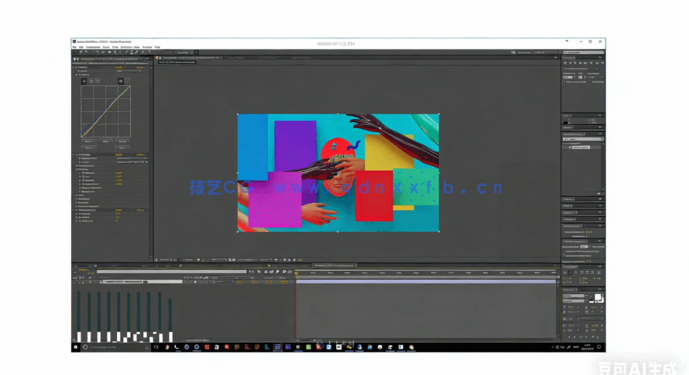Select the Clone Stamp tool
The height and width of the screenshot is (375, 689).
(x=131, y=52)
